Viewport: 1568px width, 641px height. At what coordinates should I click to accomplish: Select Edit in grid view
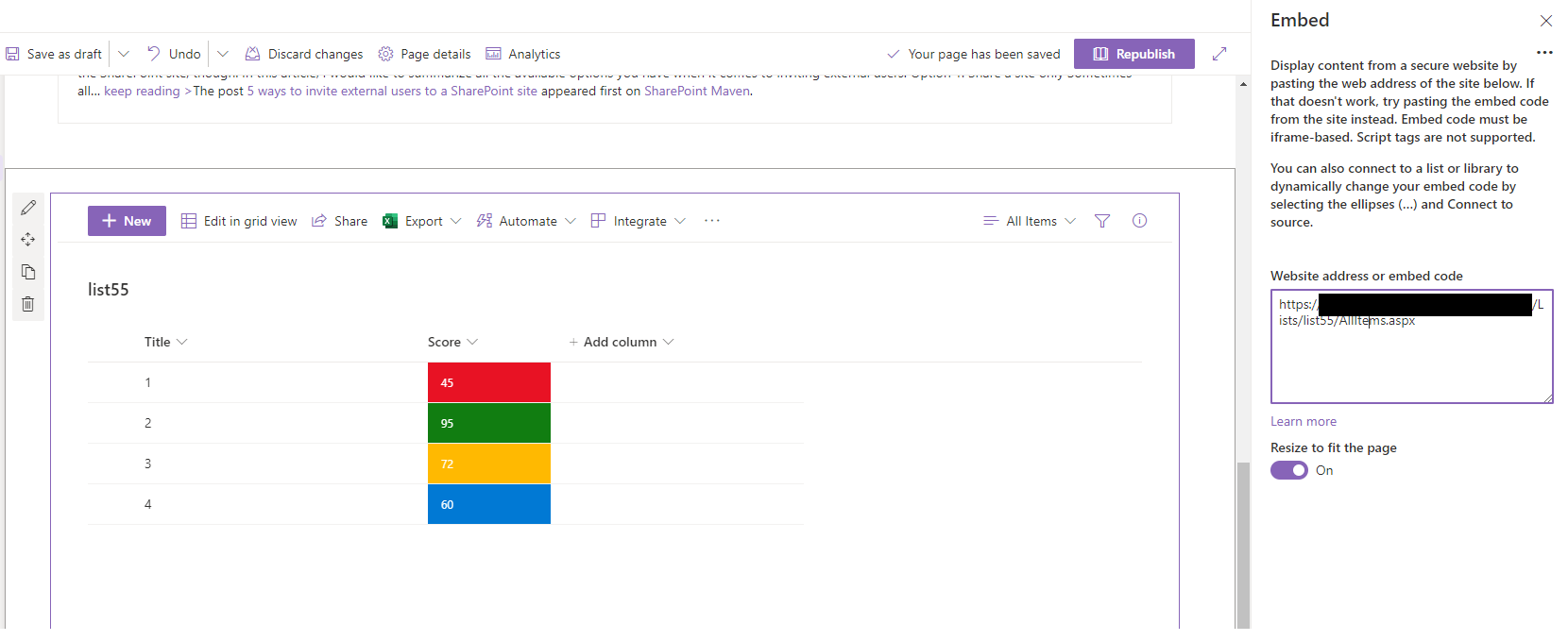point(239,221)
